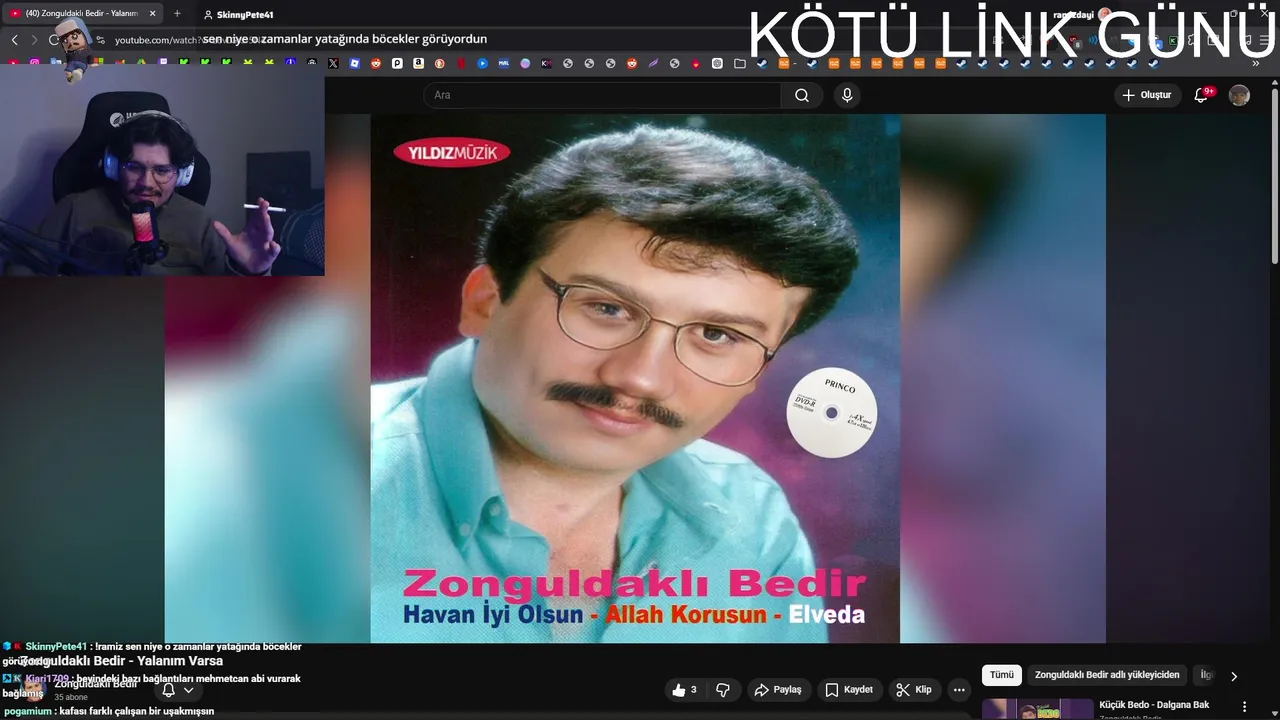
Task: Open the MAL bookmark icon
Action: pos(504,63)
